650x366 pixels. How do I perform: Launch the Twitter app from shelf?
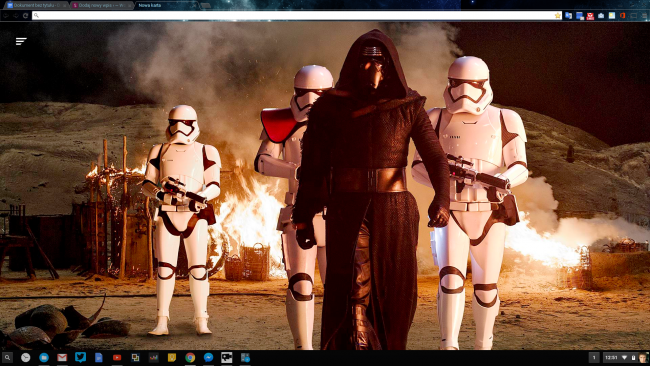click(80, 357)
